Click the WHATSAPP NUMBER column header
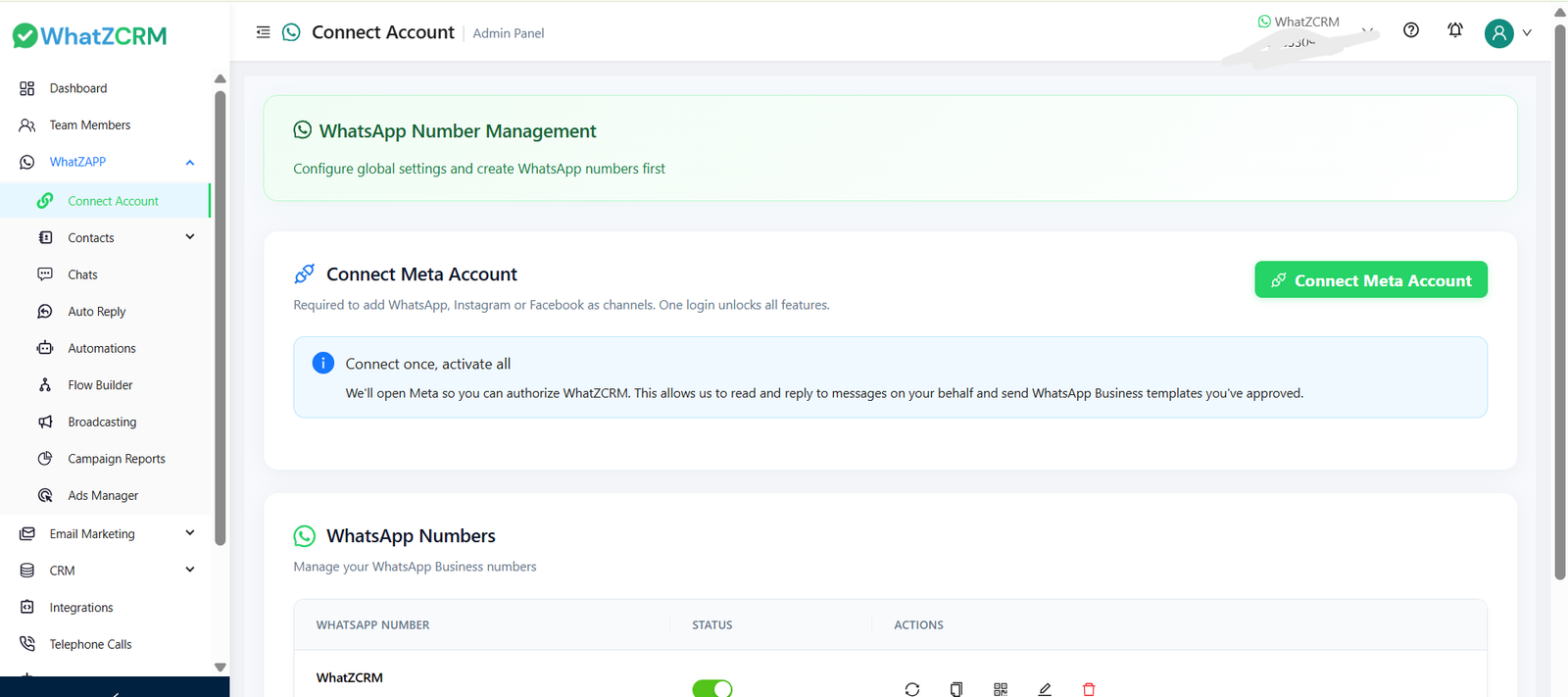Viewport: 1568px width, 697px height. pyautogui.click(x=372, y=625)
